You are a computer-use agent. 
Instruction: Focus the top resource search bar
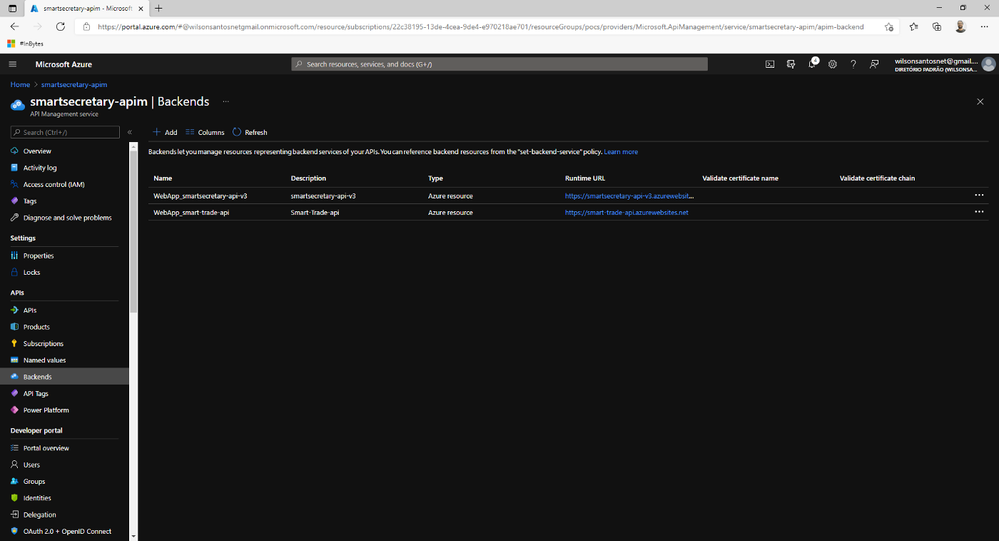[500, 64]
